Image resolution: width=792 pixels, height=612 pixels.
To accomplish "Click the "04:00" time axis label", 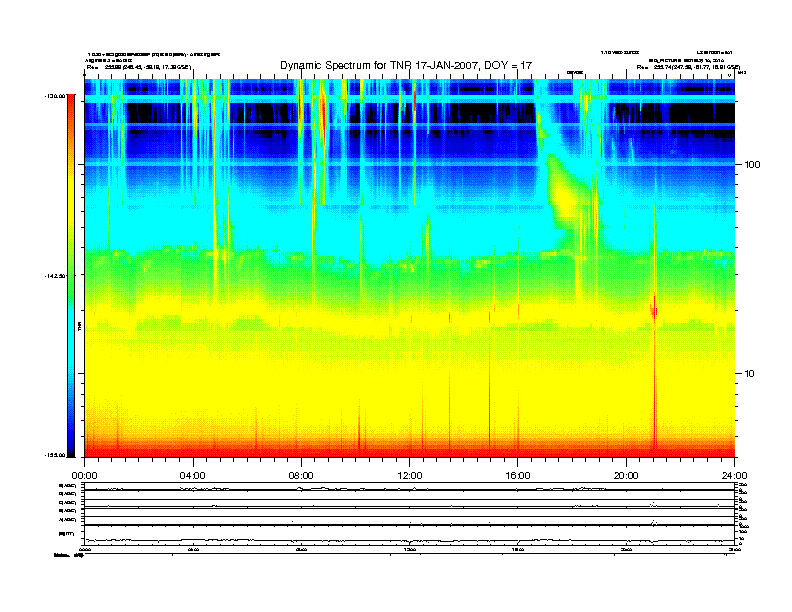I will tap(193, 476).
